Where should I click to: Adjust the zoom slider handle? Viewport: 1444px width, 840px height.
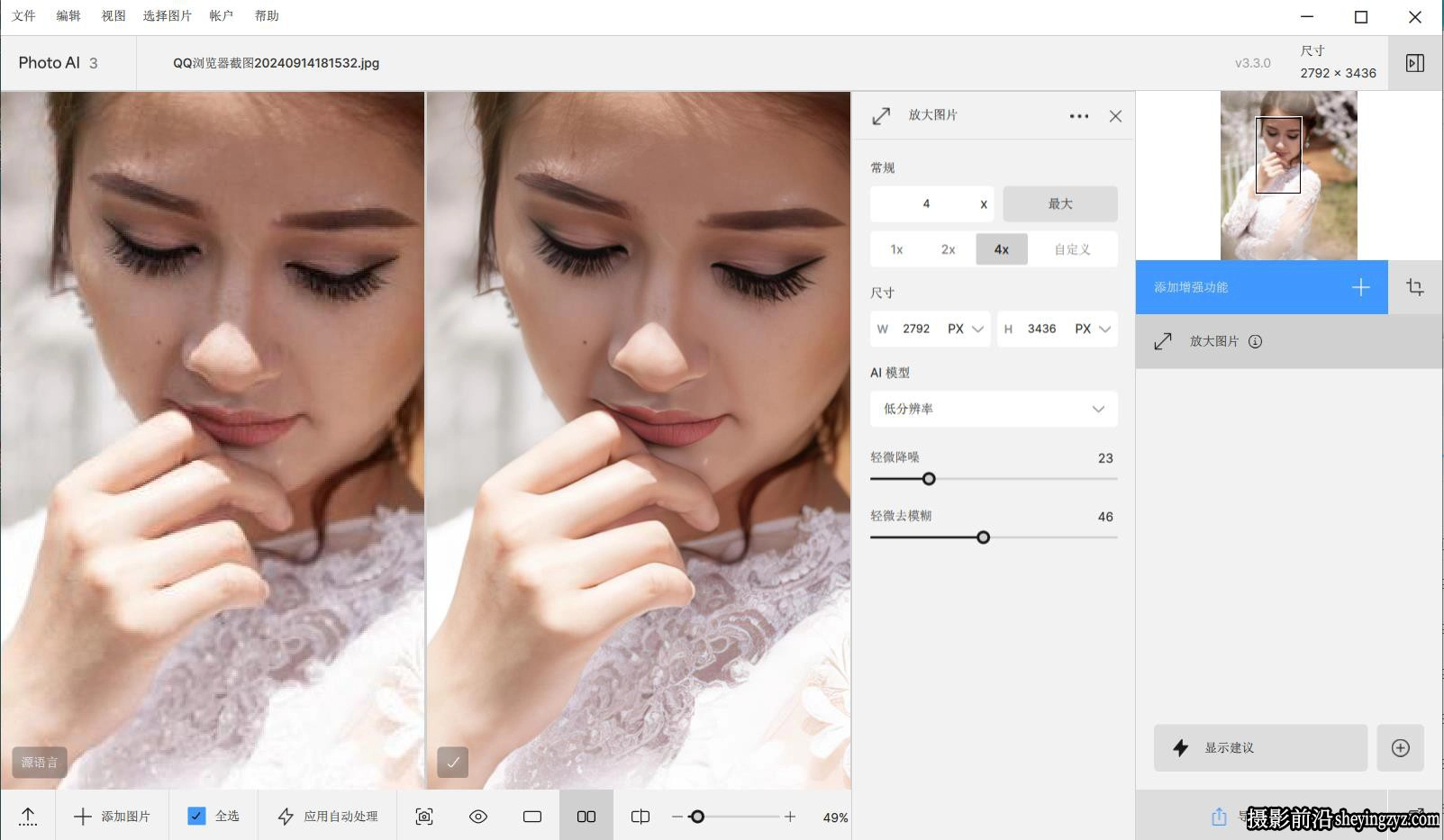pyautogui.click(x=697, y=817)
